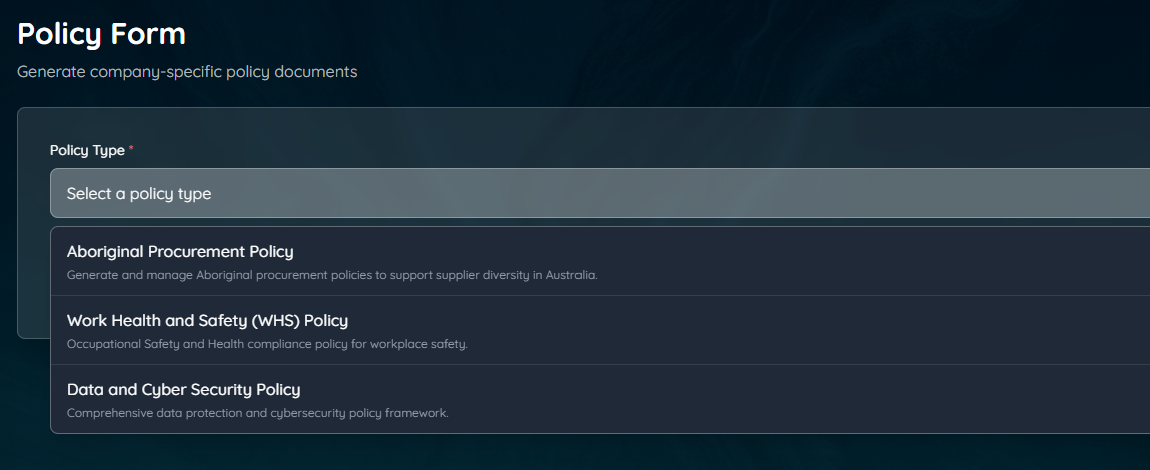1150x470 pixels.
Task: Open the "Select a policy type" dropdown
Action: 600,193
